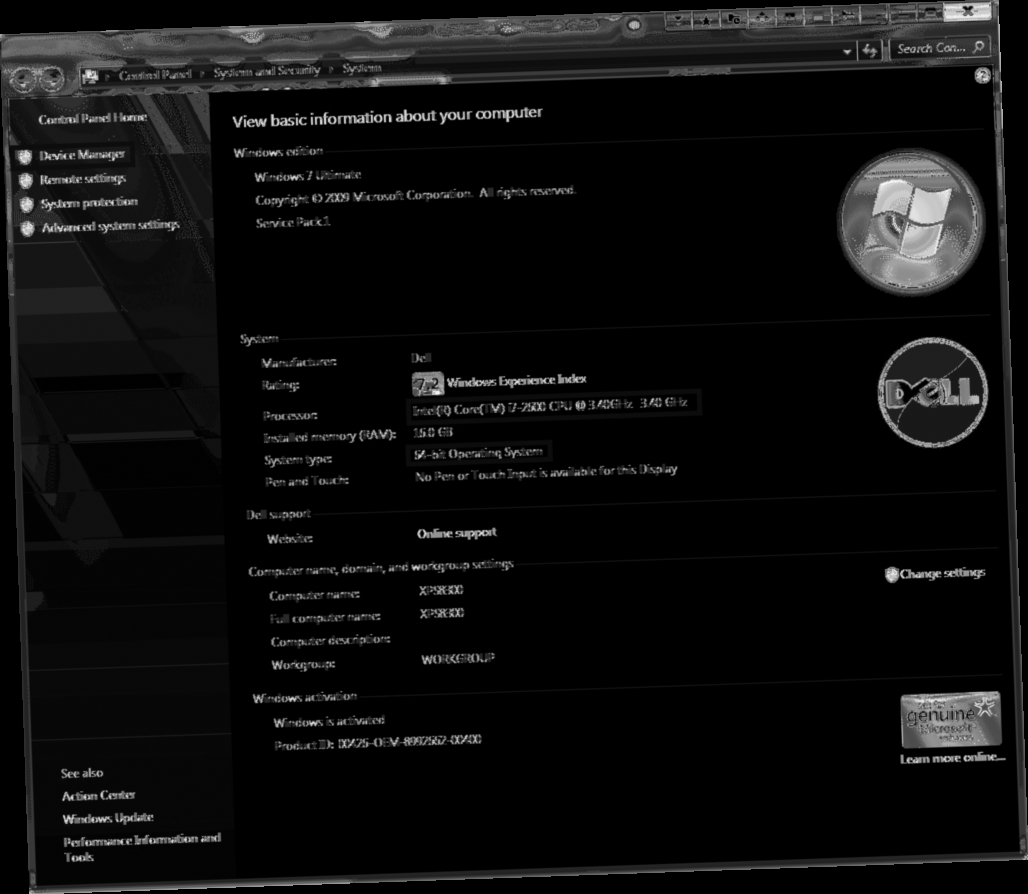This screenshot has height=894, width=1028.
Task: Click the No Pen or Touch Input text
Action: click(x=546, y=473)
